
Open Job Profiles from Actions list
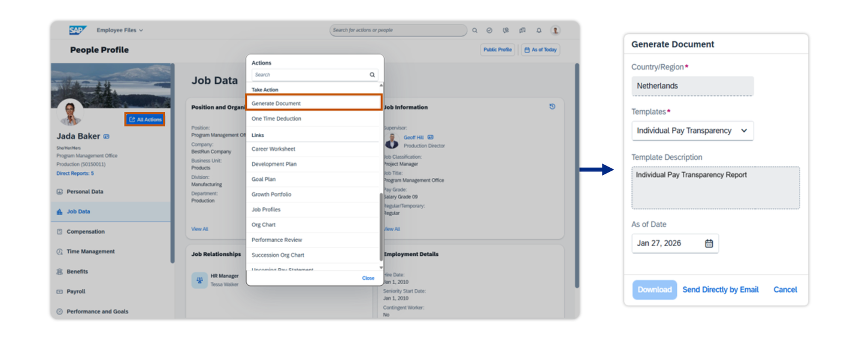coord(314,210)
